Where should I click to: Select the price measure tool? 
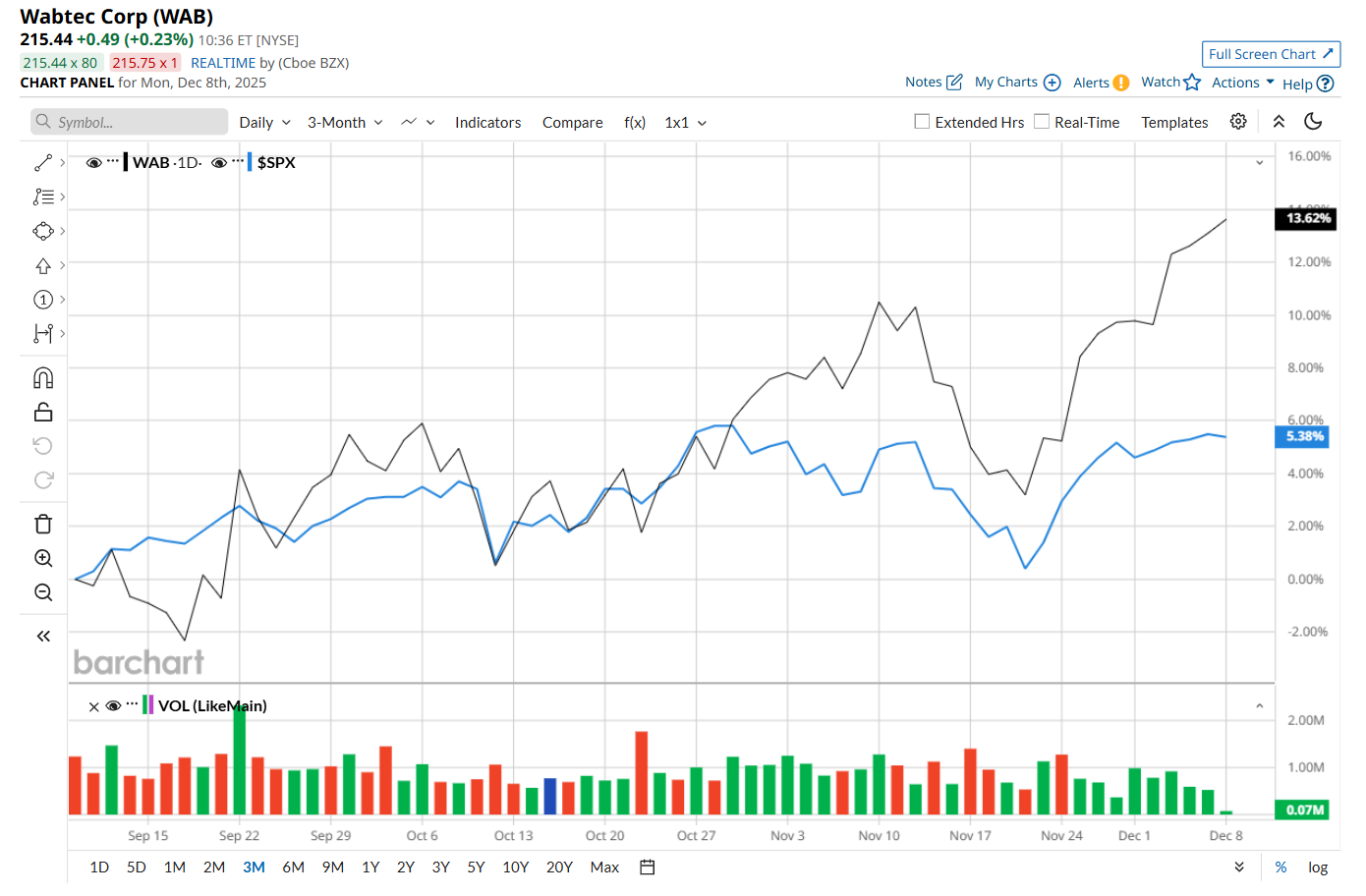43,334
